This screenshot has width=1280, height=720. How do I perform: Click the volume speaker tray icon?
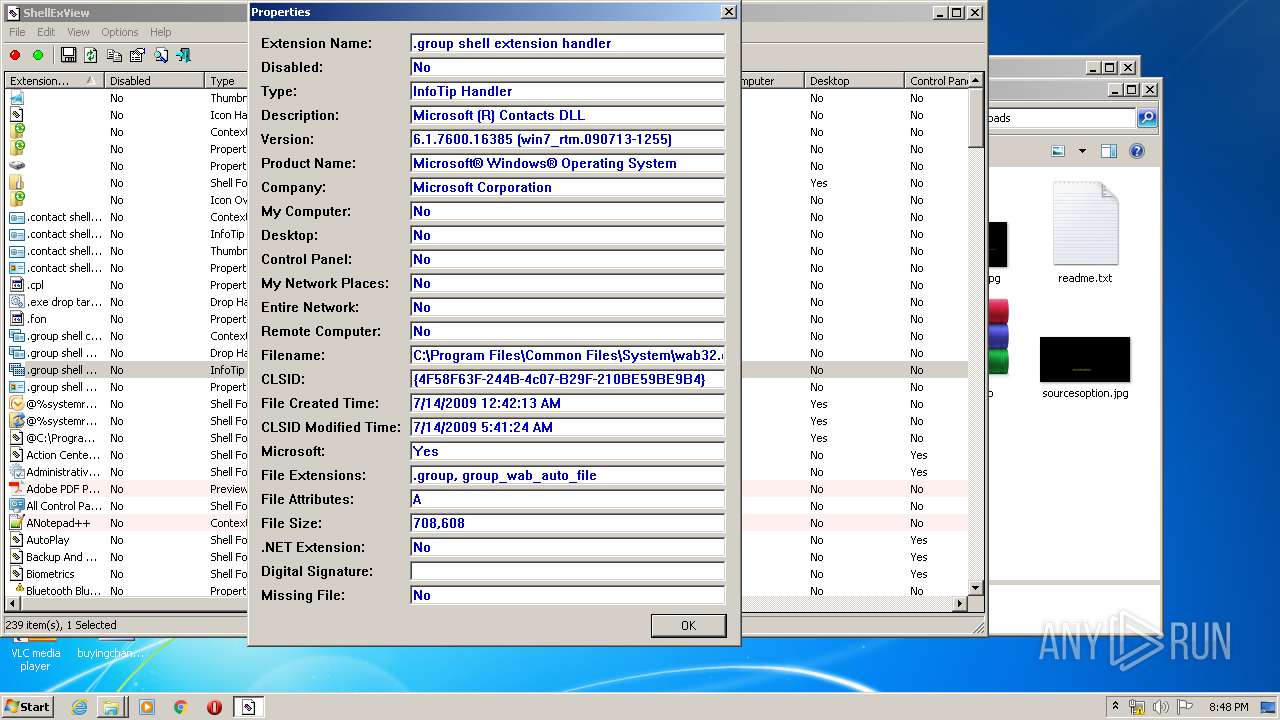click(1162, 707)
